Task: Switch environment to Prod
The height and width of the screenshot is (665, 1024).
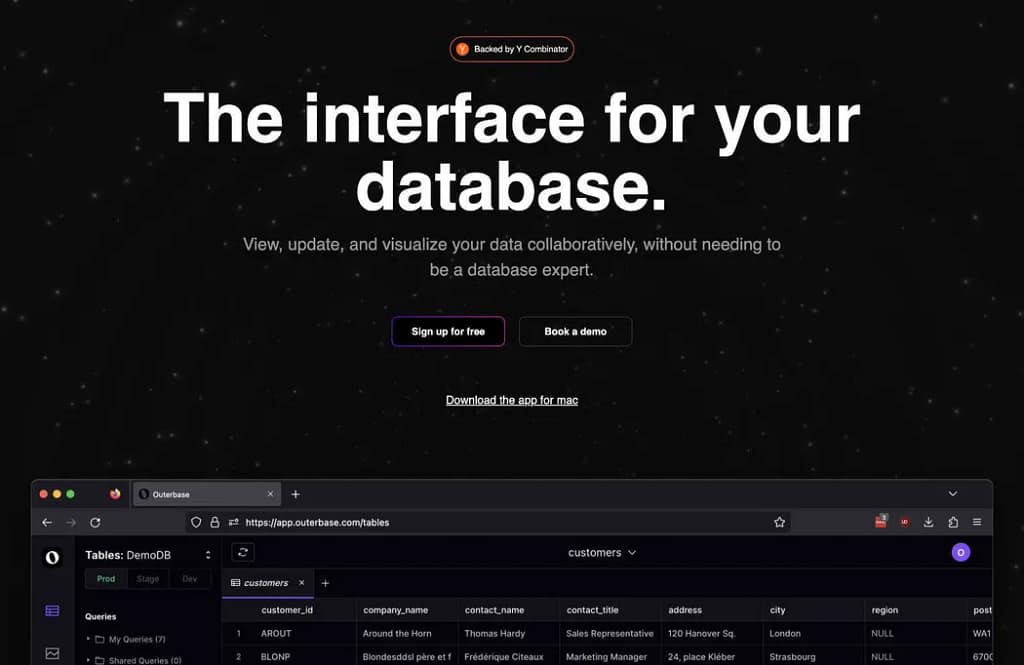Action: click(x=106, y=579)
